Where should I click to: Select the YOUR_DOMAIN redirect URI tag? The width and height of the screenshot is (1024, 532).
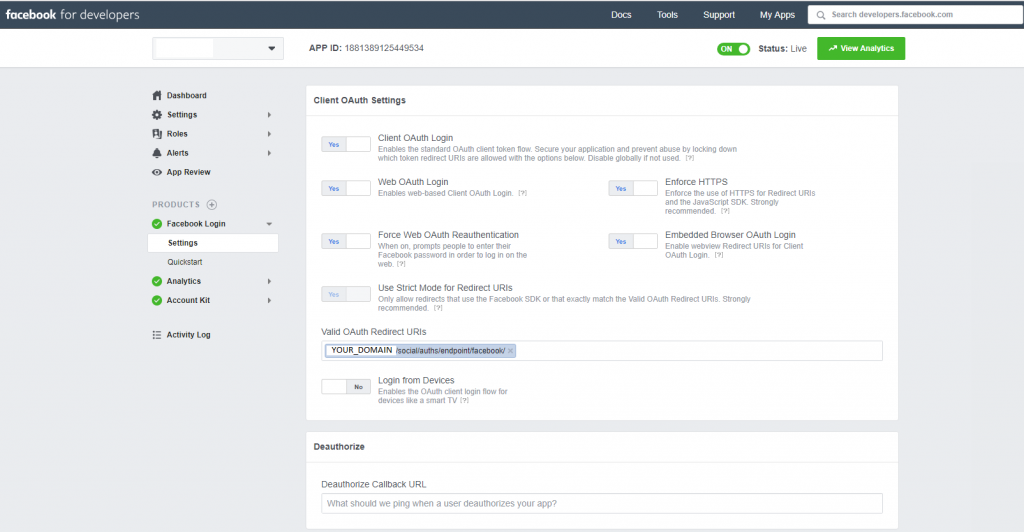[420, 351]
